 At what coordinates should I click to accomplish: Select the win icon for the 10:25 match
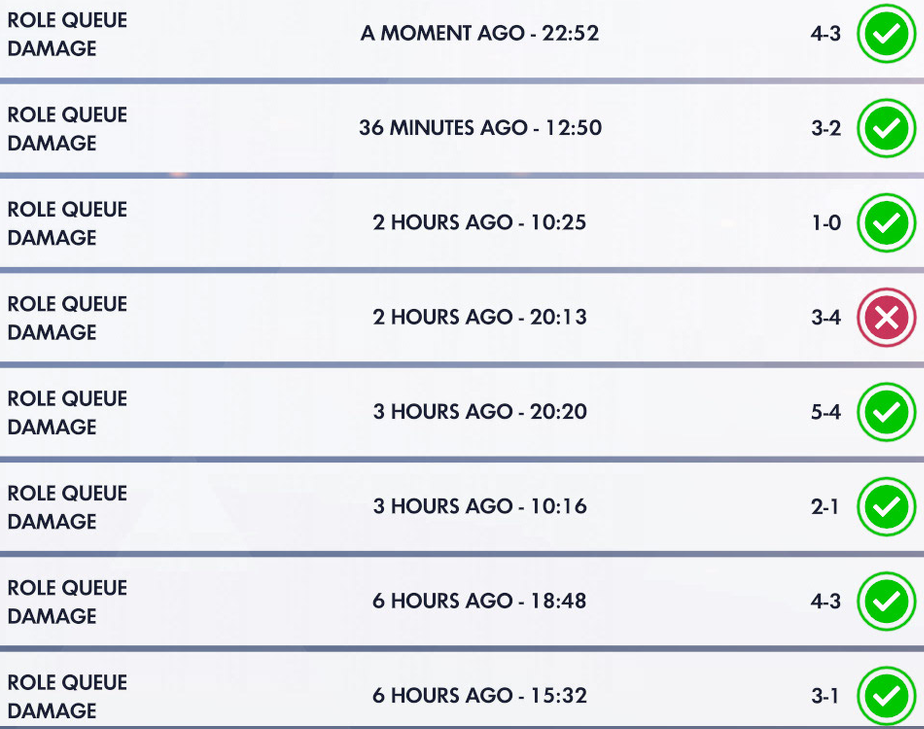click(886, 223)
